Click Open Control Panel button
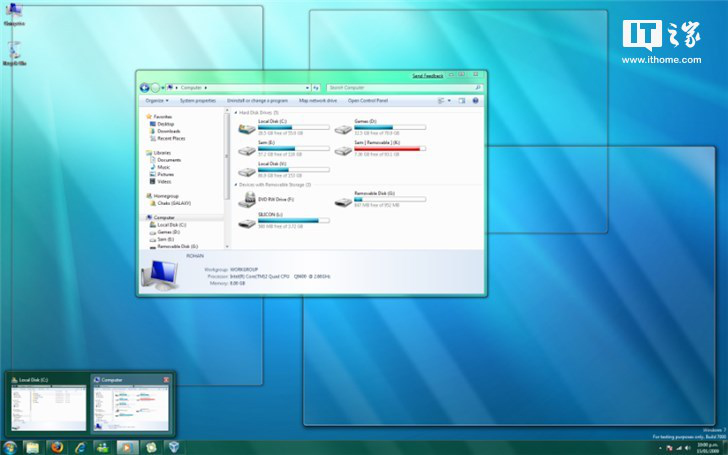 coord(367,100)
